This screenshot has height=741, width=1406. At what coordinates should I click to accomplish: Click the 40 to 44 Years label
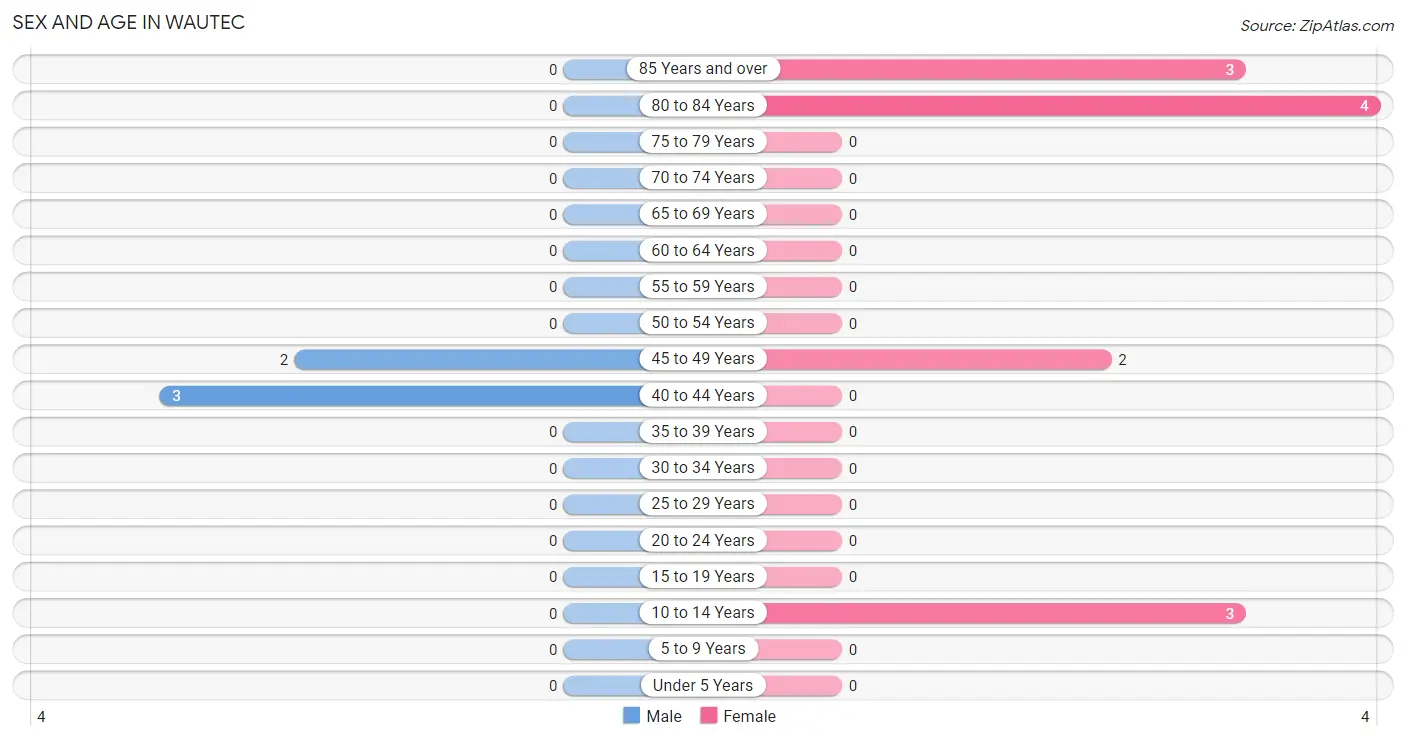pos(703,395)
